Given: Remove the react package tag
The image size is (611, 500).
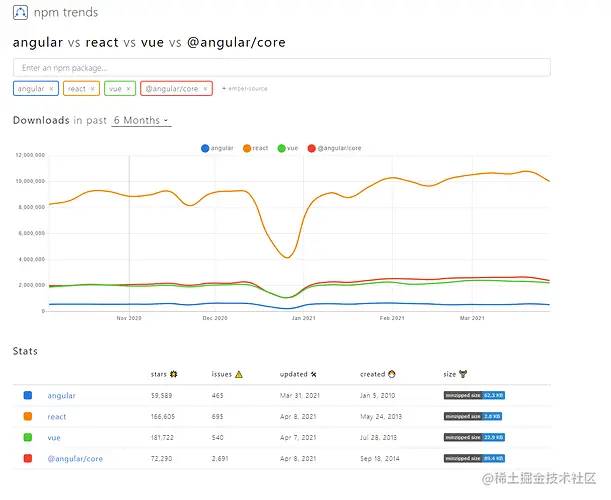Looking at the screenshot, I should click(x=92, y=89).
